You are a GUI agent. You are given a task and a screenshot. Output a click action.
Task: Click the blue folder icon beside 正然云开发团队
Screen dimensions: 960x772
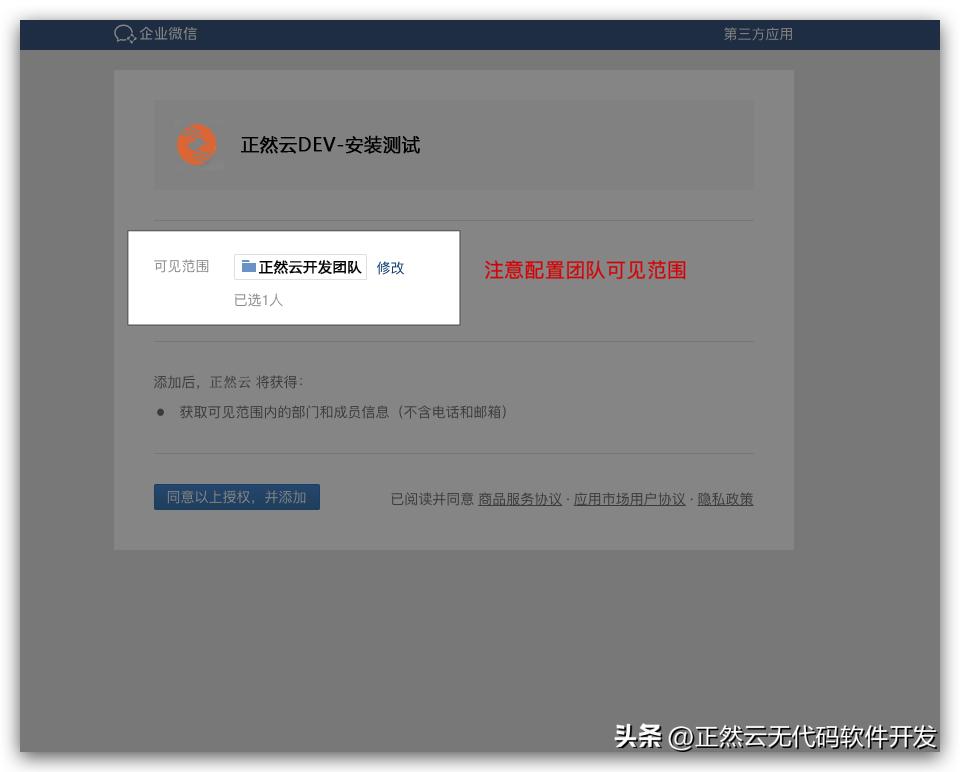click(249, 266)
